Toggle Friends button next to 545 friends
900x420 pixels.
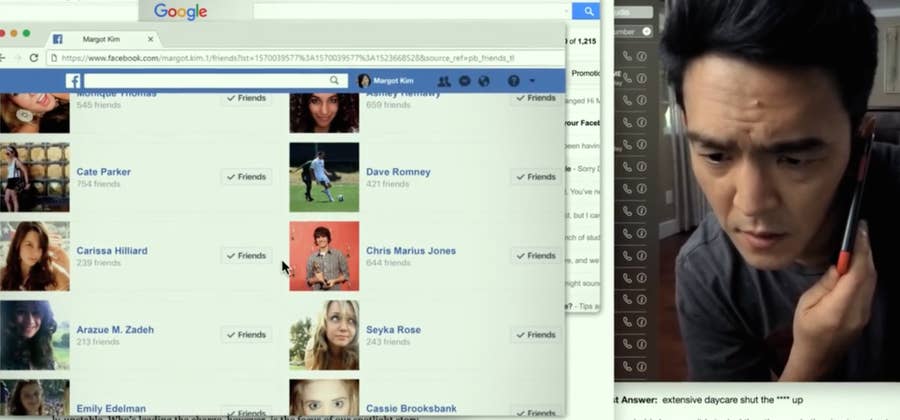pyautogui.click(x=246, y=98)
